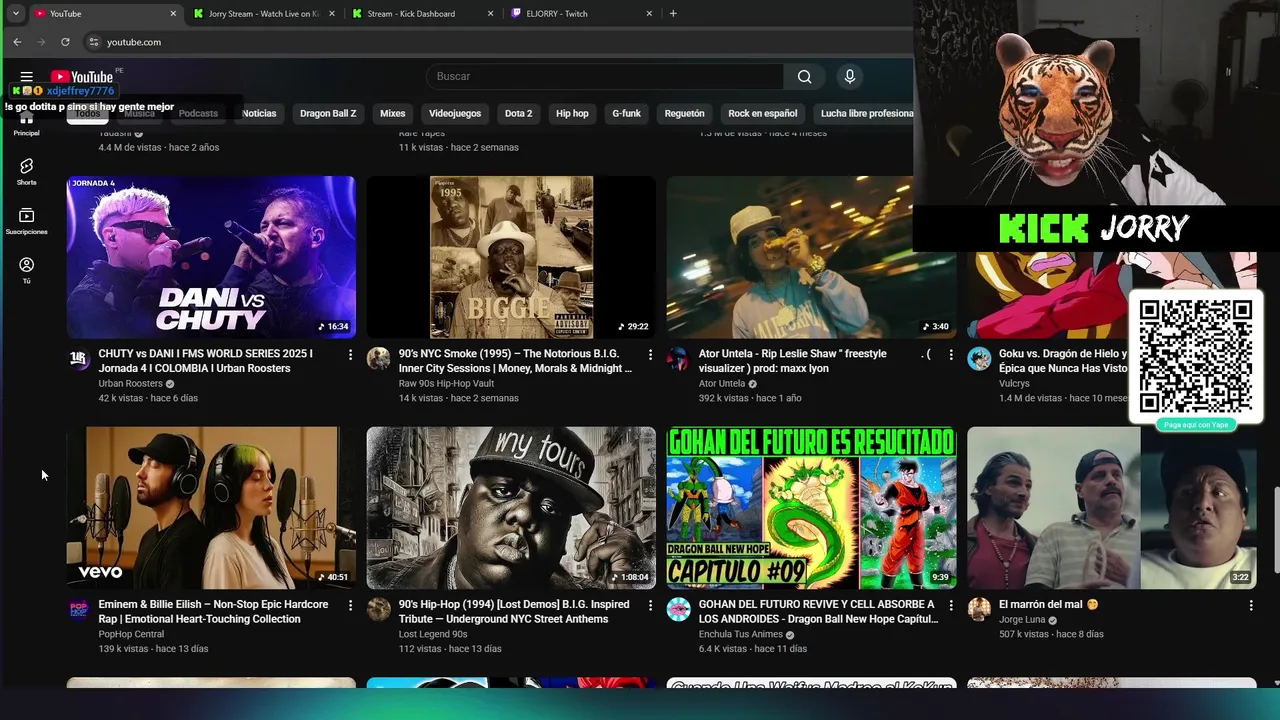The height and width of the screenshot is (720, 1280).
Task: Select the Videojuegos filter chip
Action: (455, 114)
